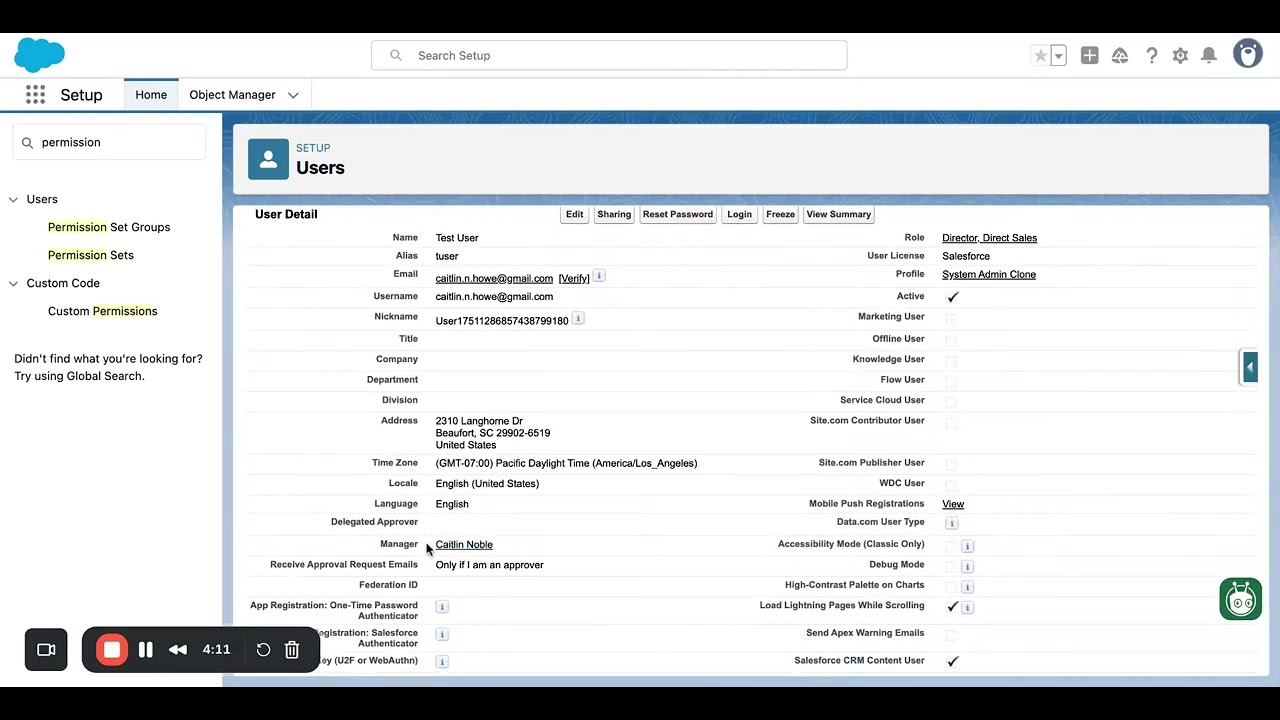Open the Notifications bell icon
The width and height of the screenshot is (1280, 720).
tap(1209, 56)
